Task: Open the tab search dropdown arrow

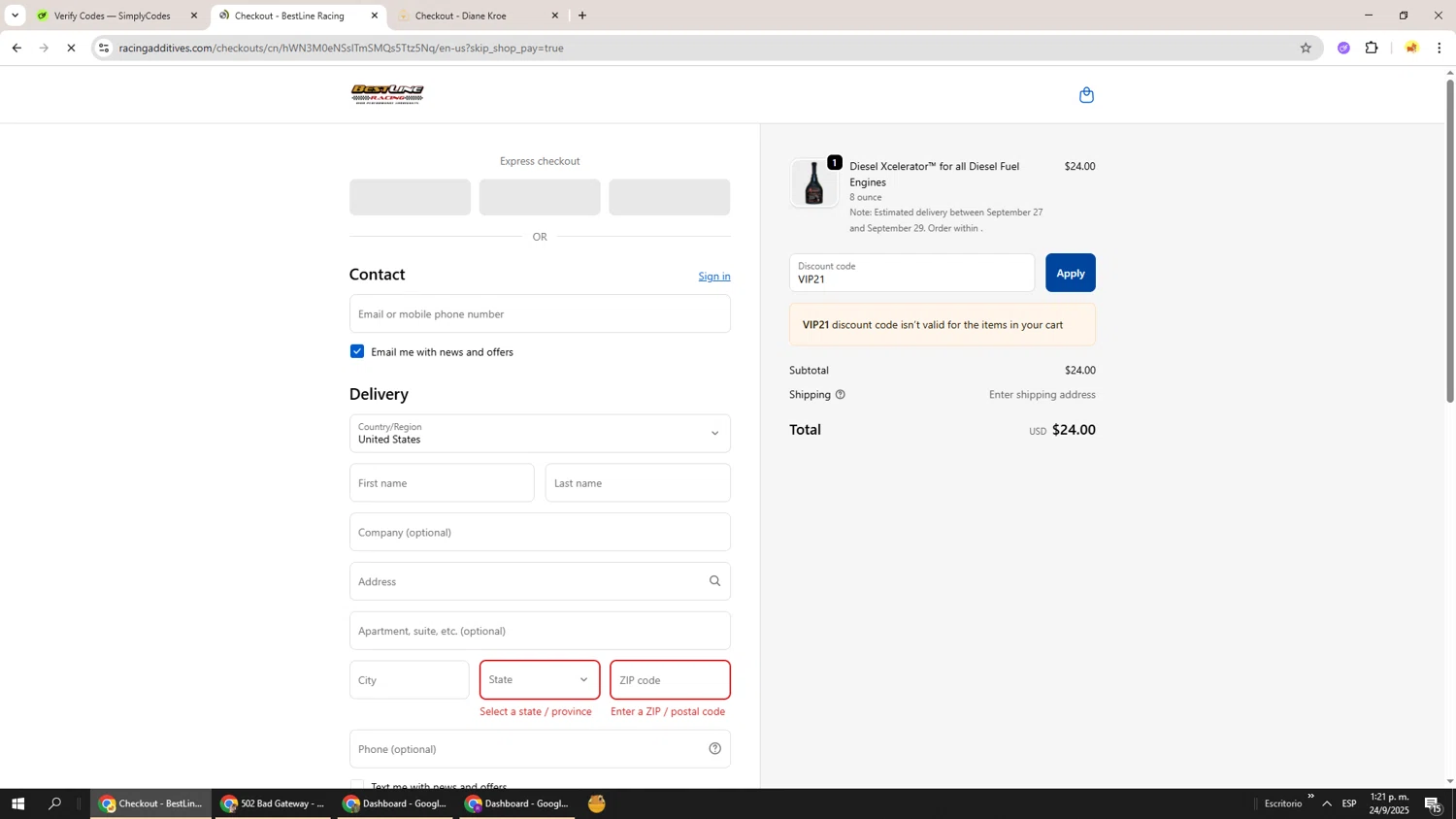Action: pyautogui.click(x=15, y=16)
